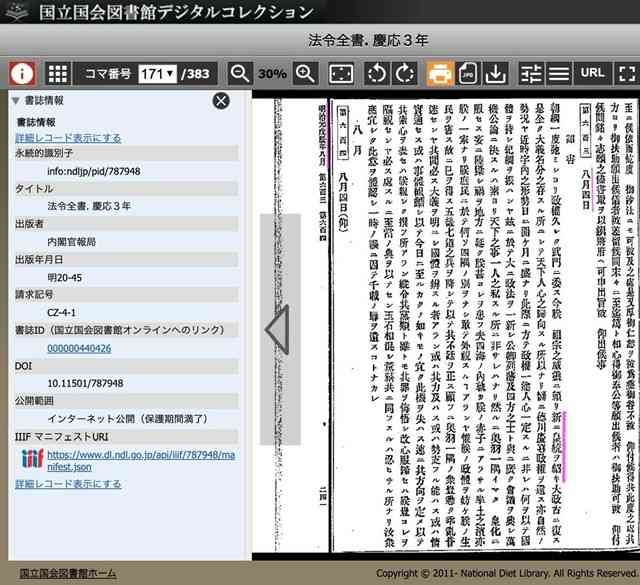Click the upper 詳細レコード表示にする link
The height and width of the screenshot is (585, 640).
pos(68,138)
